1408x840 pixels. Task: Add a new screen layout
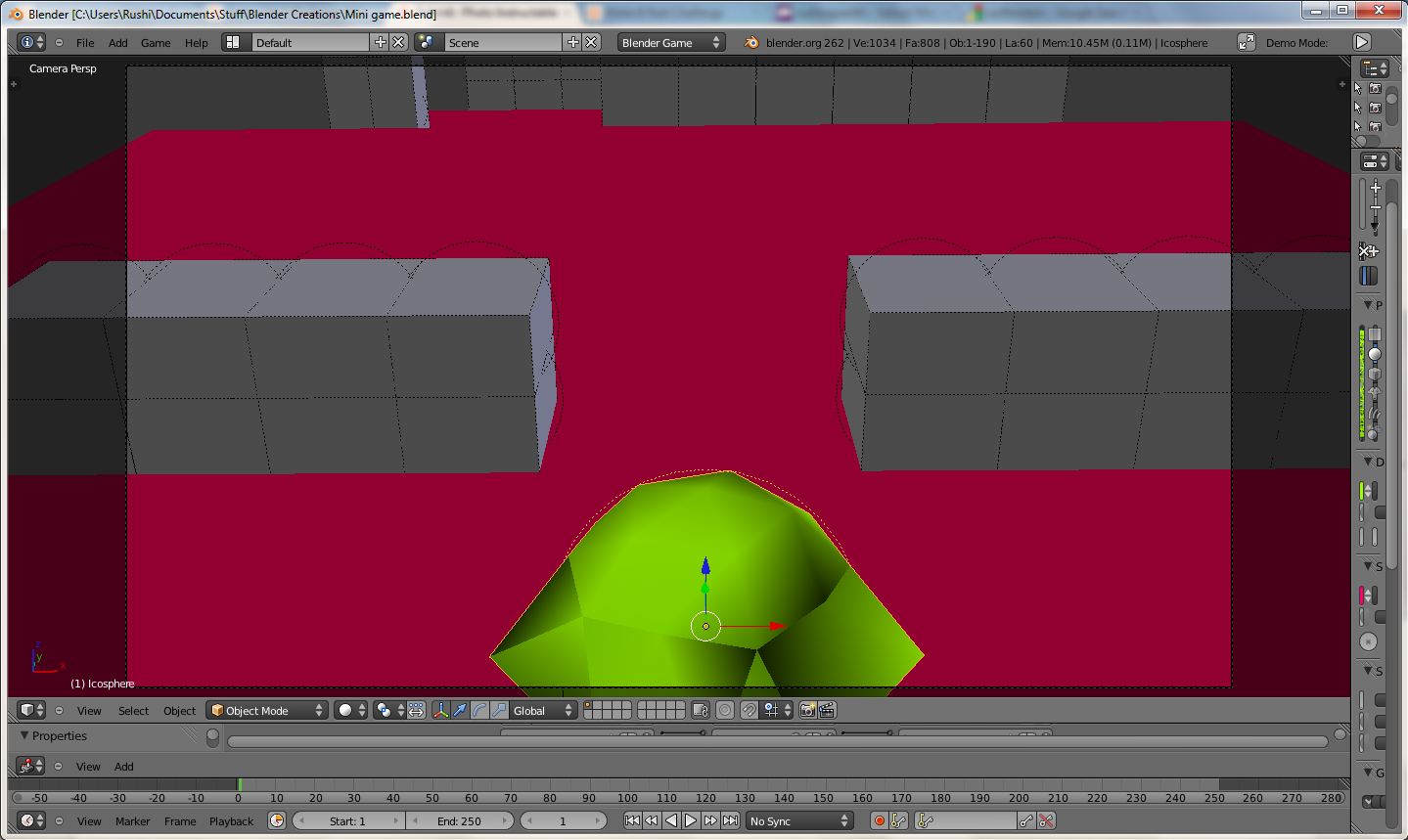coord(381,42)
